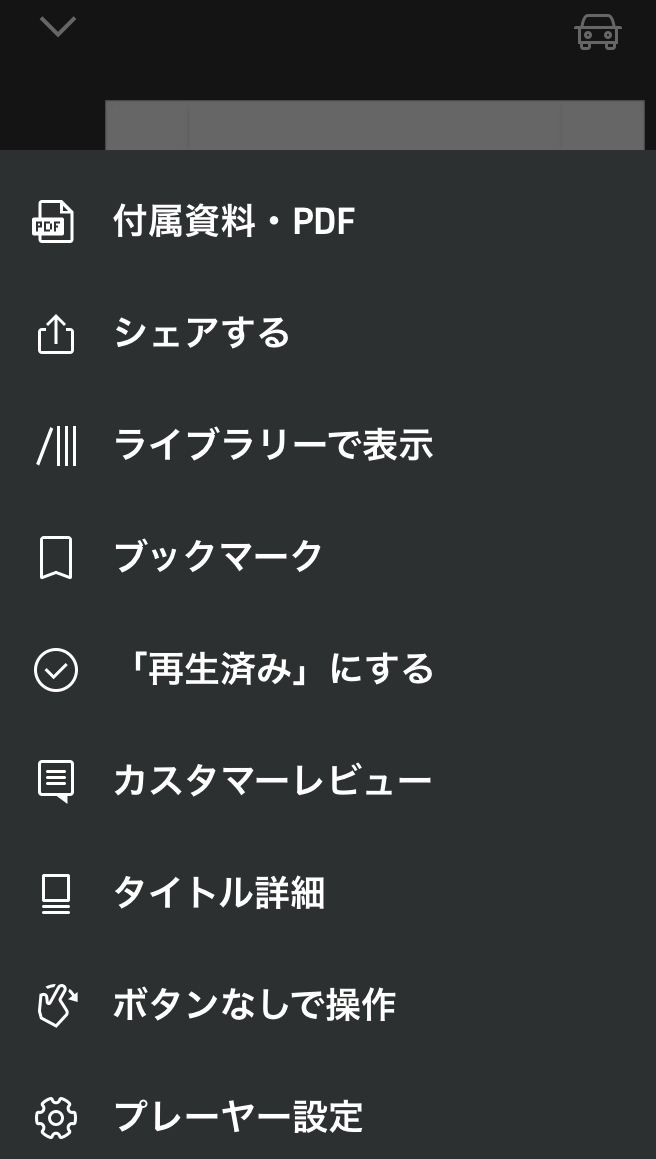Select タイトル詳細 menu entry

point(219,893)
